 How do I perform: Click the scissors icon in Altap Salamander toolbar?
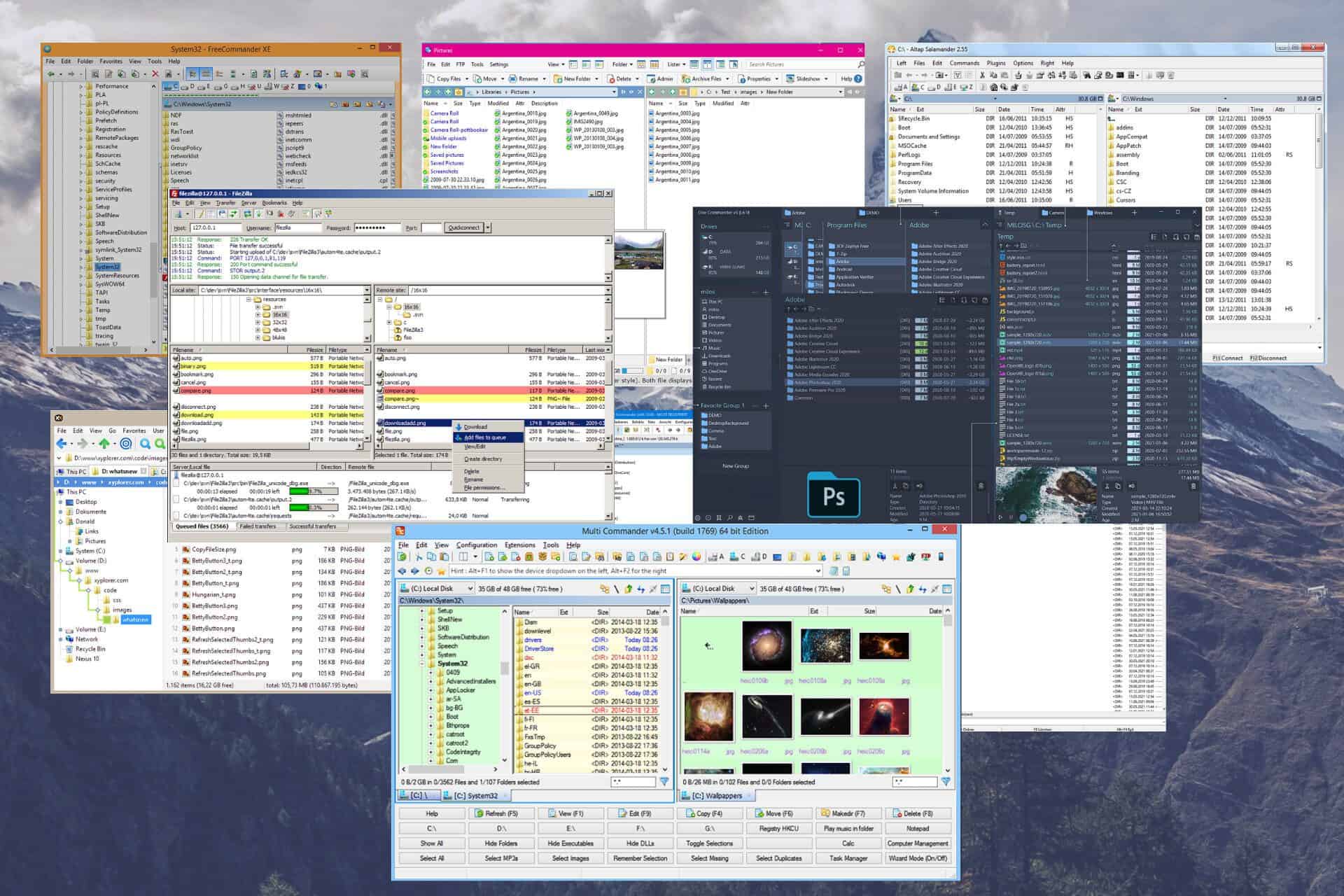pos(982,75)
